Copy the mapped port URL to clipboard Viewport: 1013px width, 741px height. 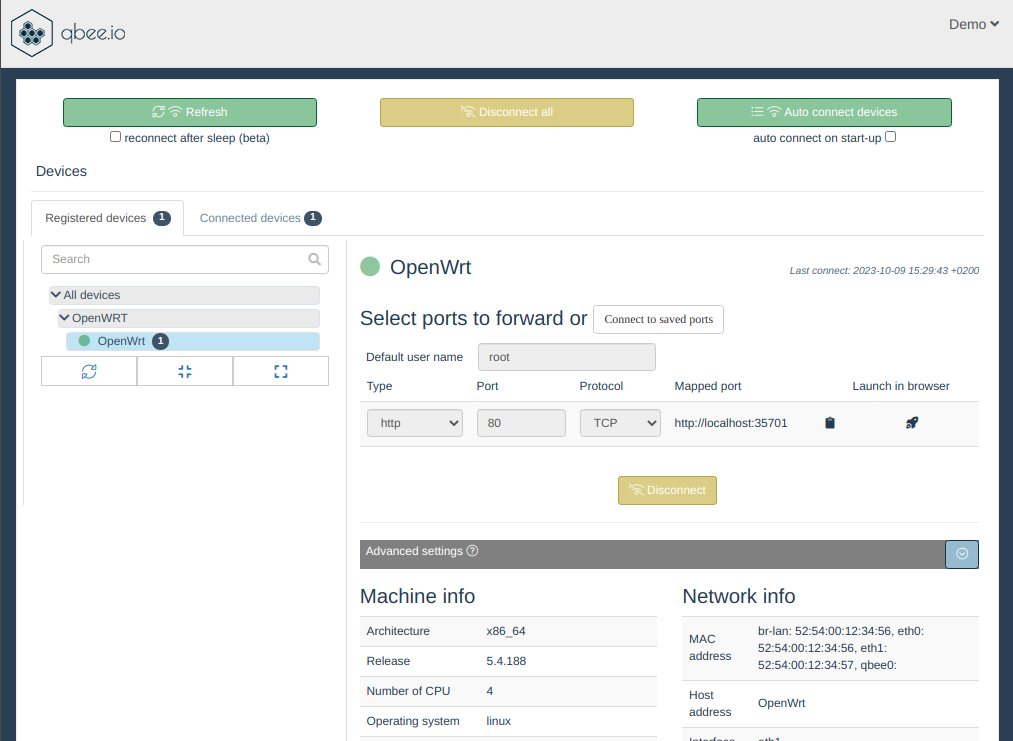829,422
